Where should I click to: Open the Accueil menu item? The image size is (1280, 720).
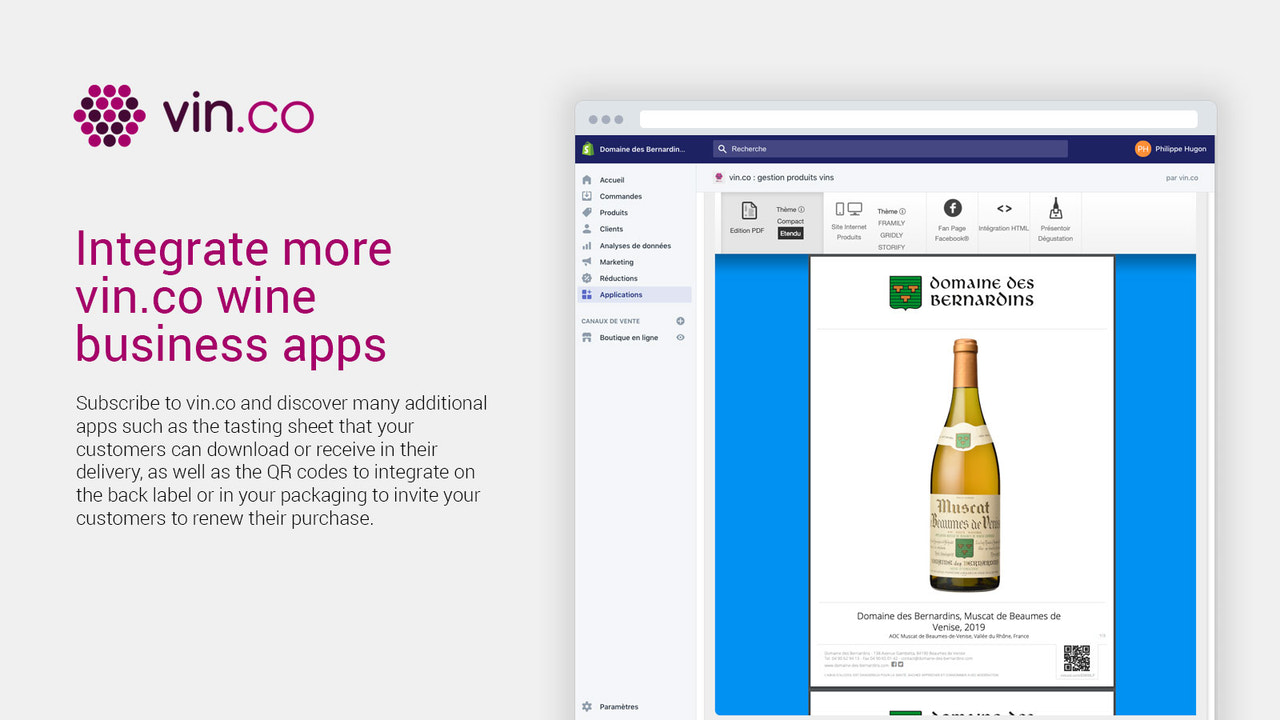click(x=611, y=180)
